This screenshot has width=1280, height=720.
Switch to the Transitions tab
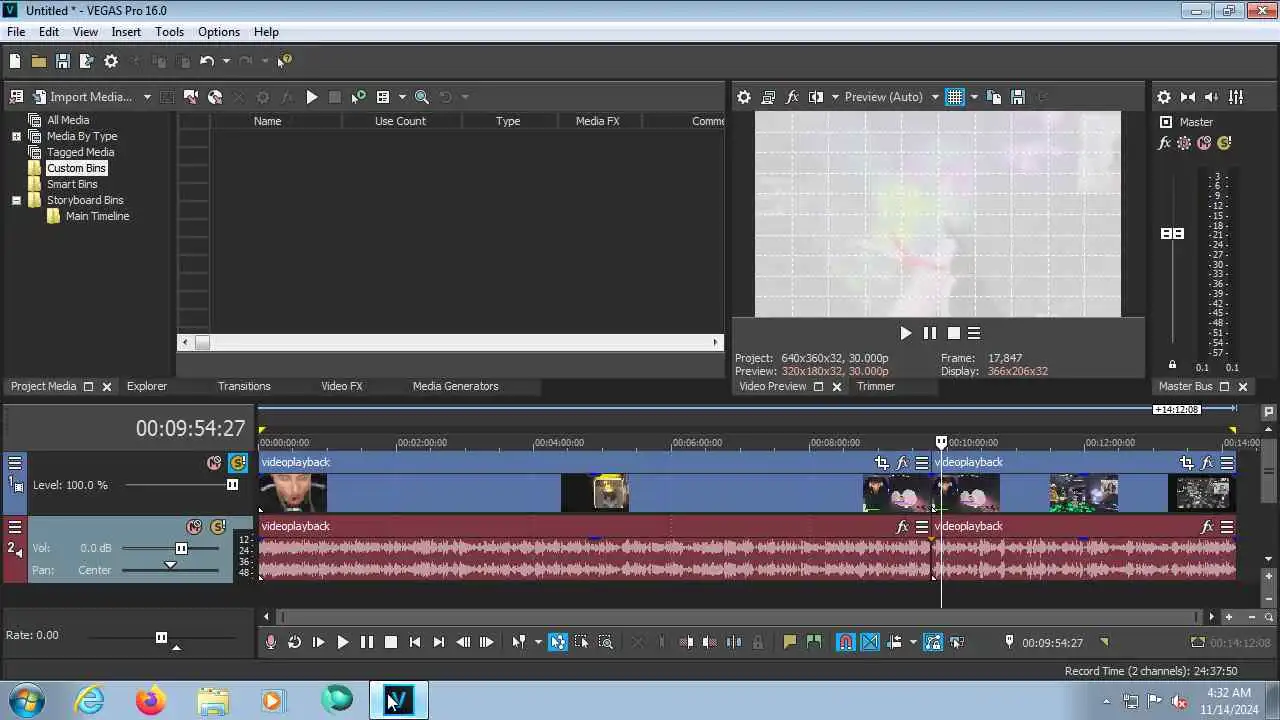[x=244, y=386]
